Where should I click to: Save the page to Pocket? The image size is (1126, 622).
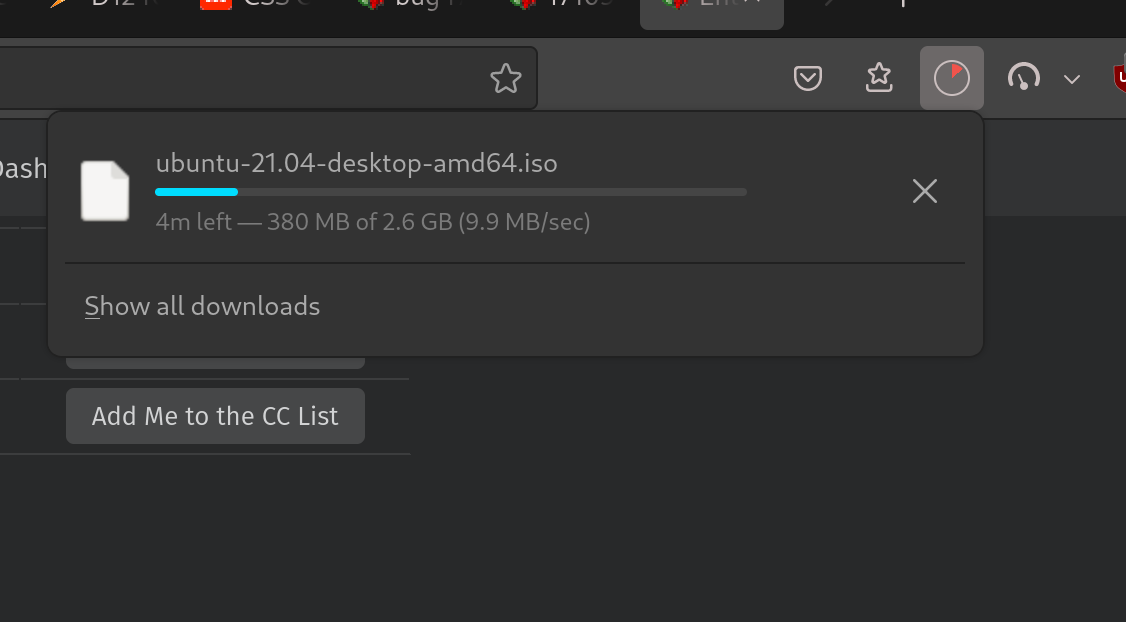pos(808,78)
